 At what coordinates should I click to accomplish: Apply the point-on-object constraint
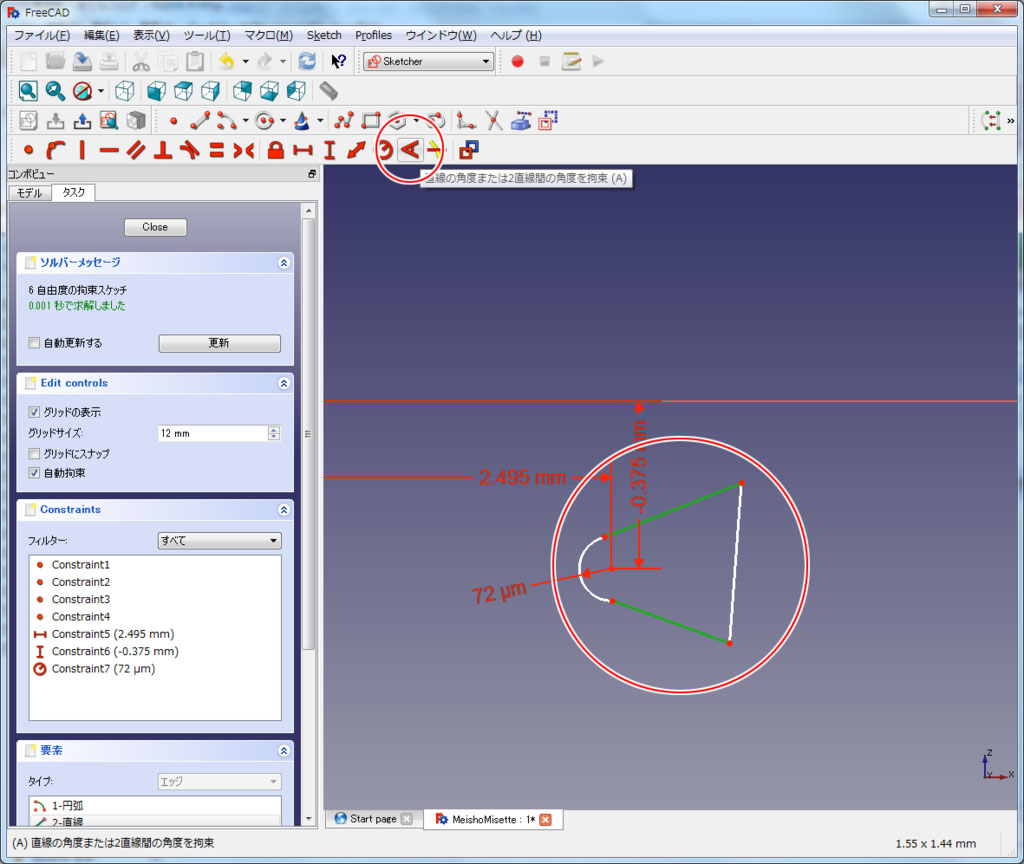pos(56,150)
